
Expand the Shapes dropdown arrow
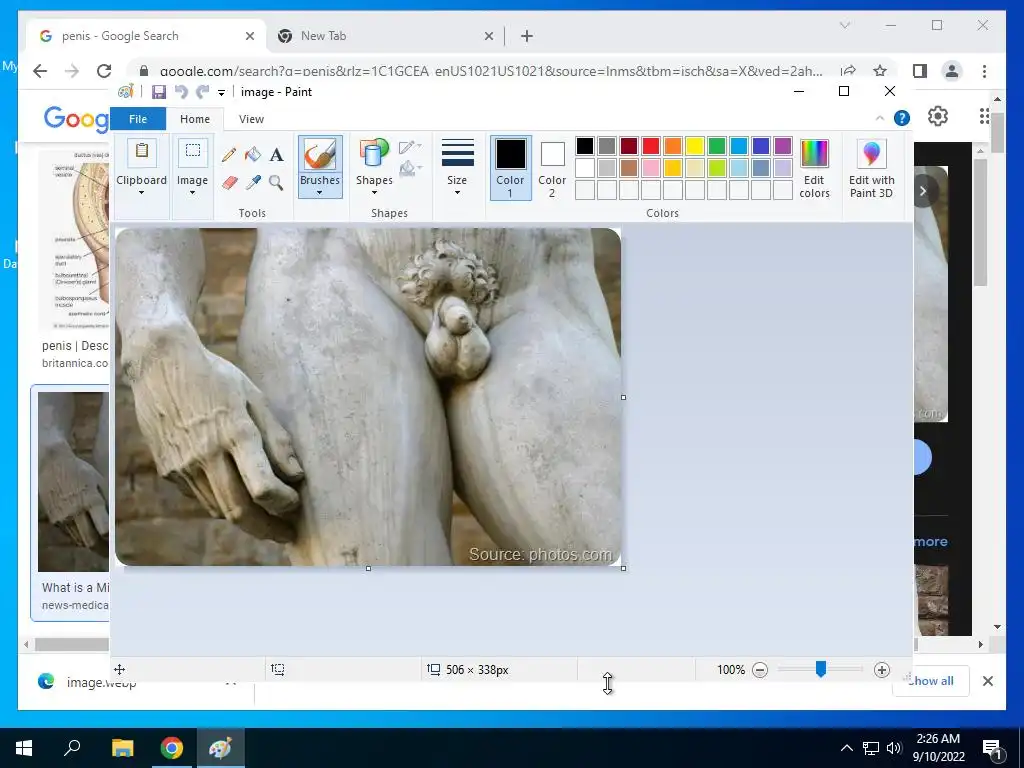pos(374,193)
